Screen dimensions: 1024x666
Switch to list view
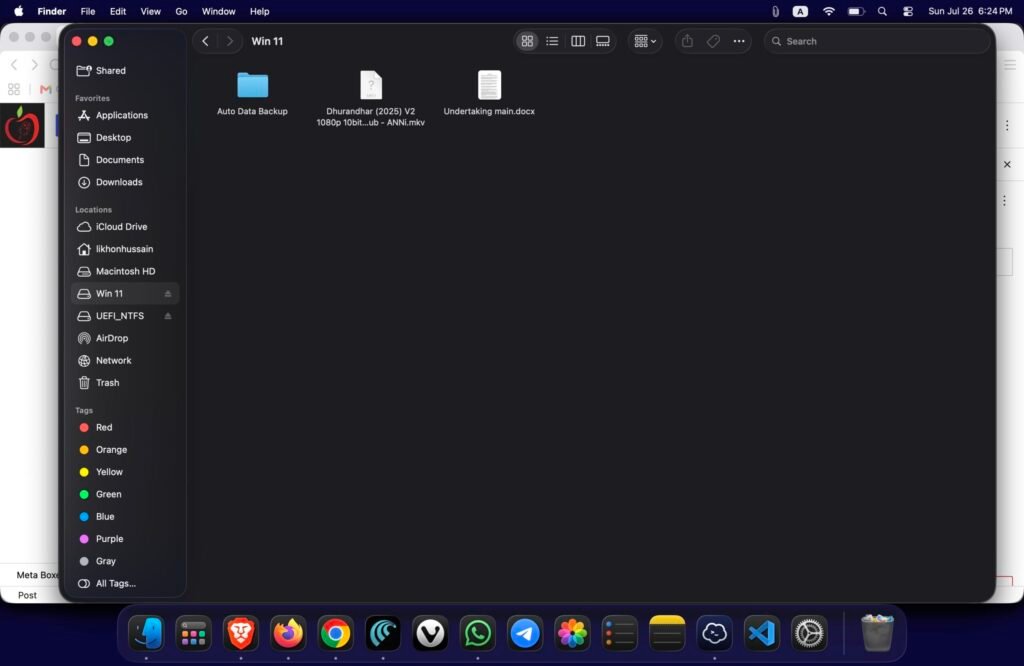point(552,41)
